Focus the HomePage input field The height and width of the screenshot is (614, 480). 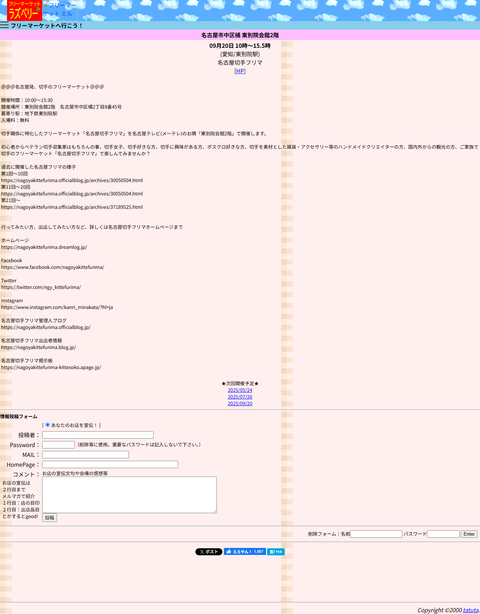coord(110,464)
